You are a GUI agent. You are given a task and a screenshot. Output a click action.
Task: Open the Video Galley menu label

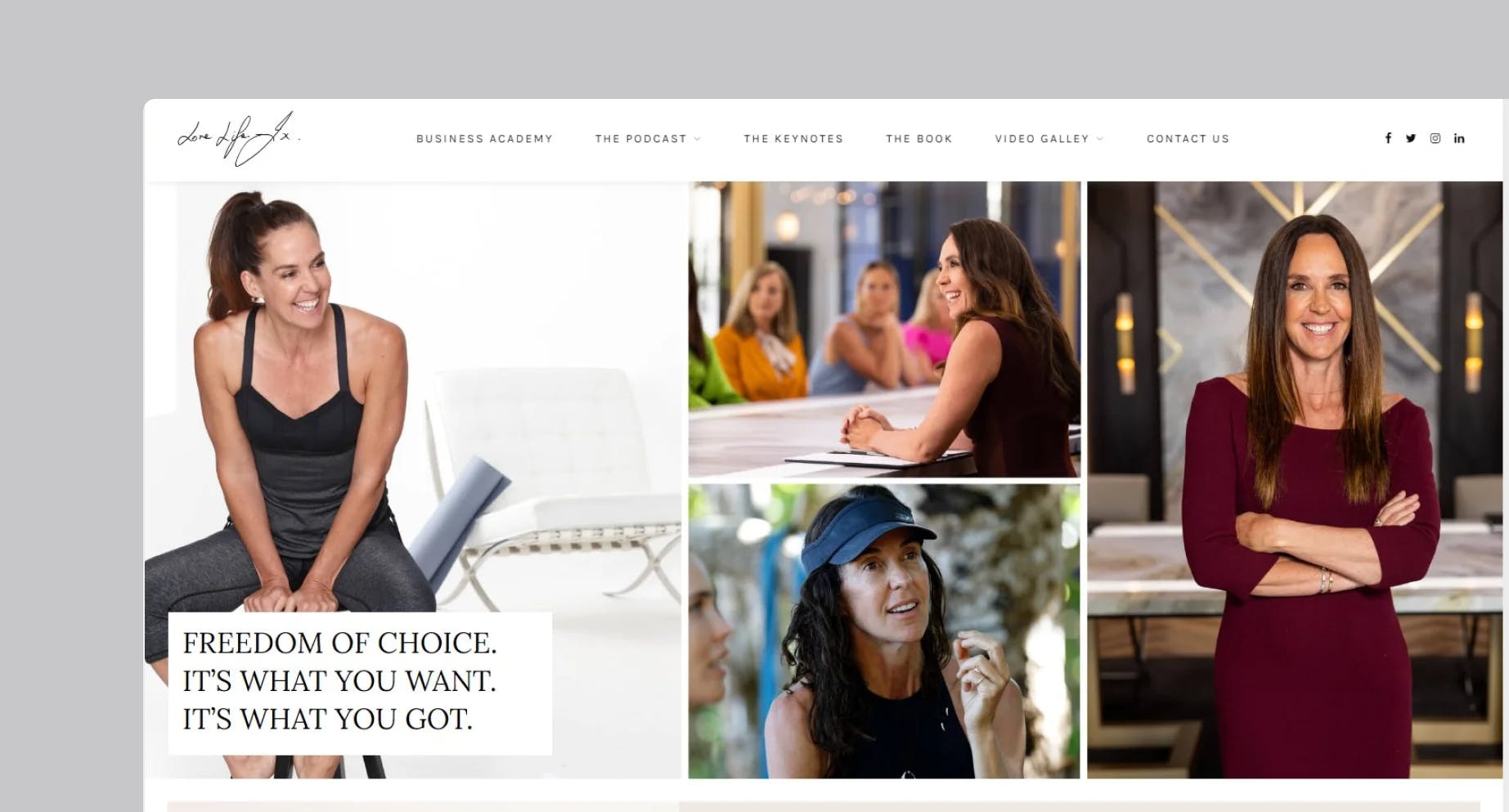point(1042,139)
